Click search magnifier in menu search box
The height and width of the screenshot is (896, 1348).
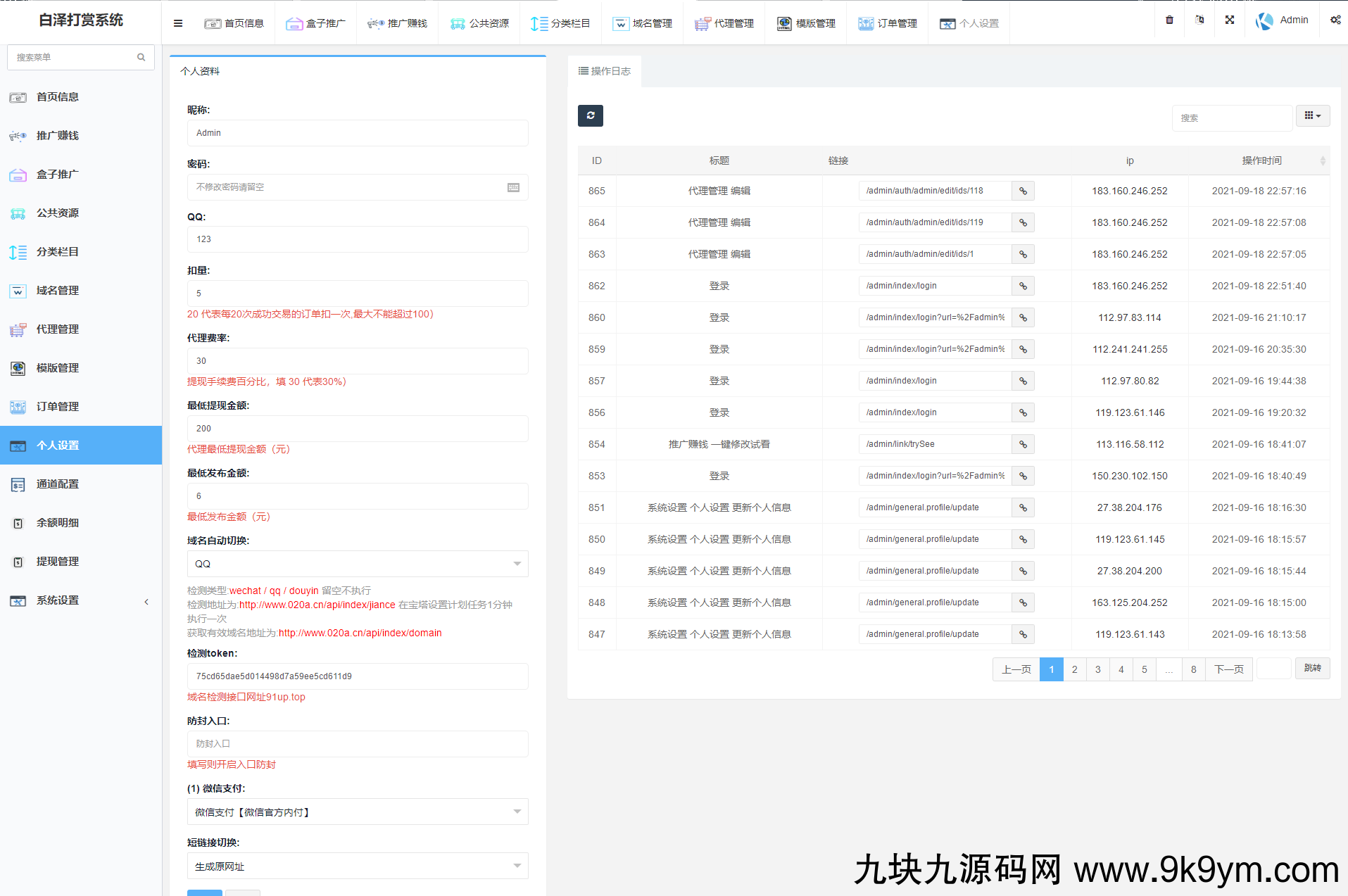click(x=141, y=57)
